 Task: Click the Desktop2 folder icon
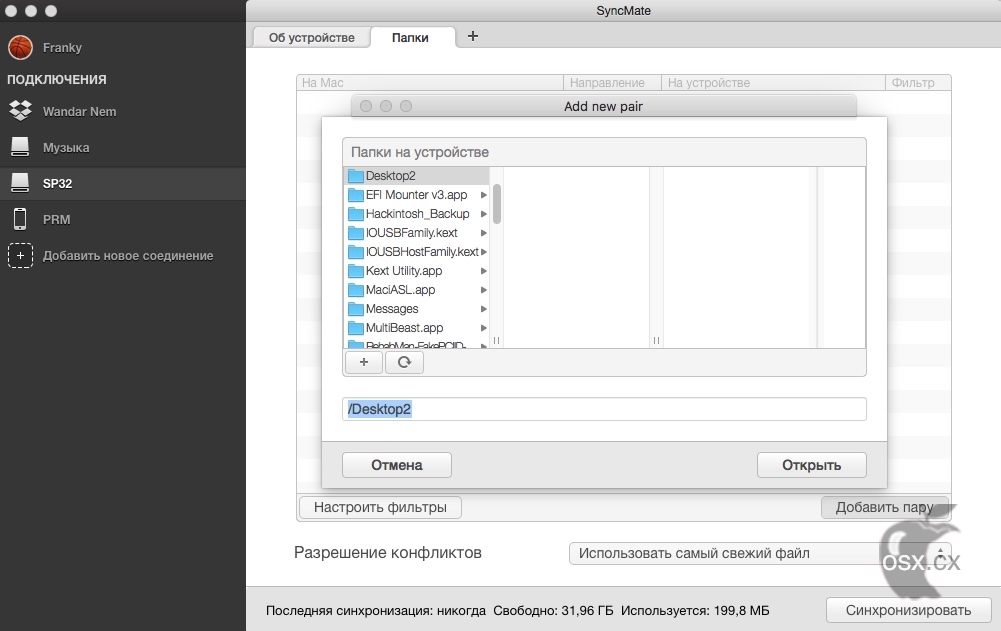(x=356, y=176)
